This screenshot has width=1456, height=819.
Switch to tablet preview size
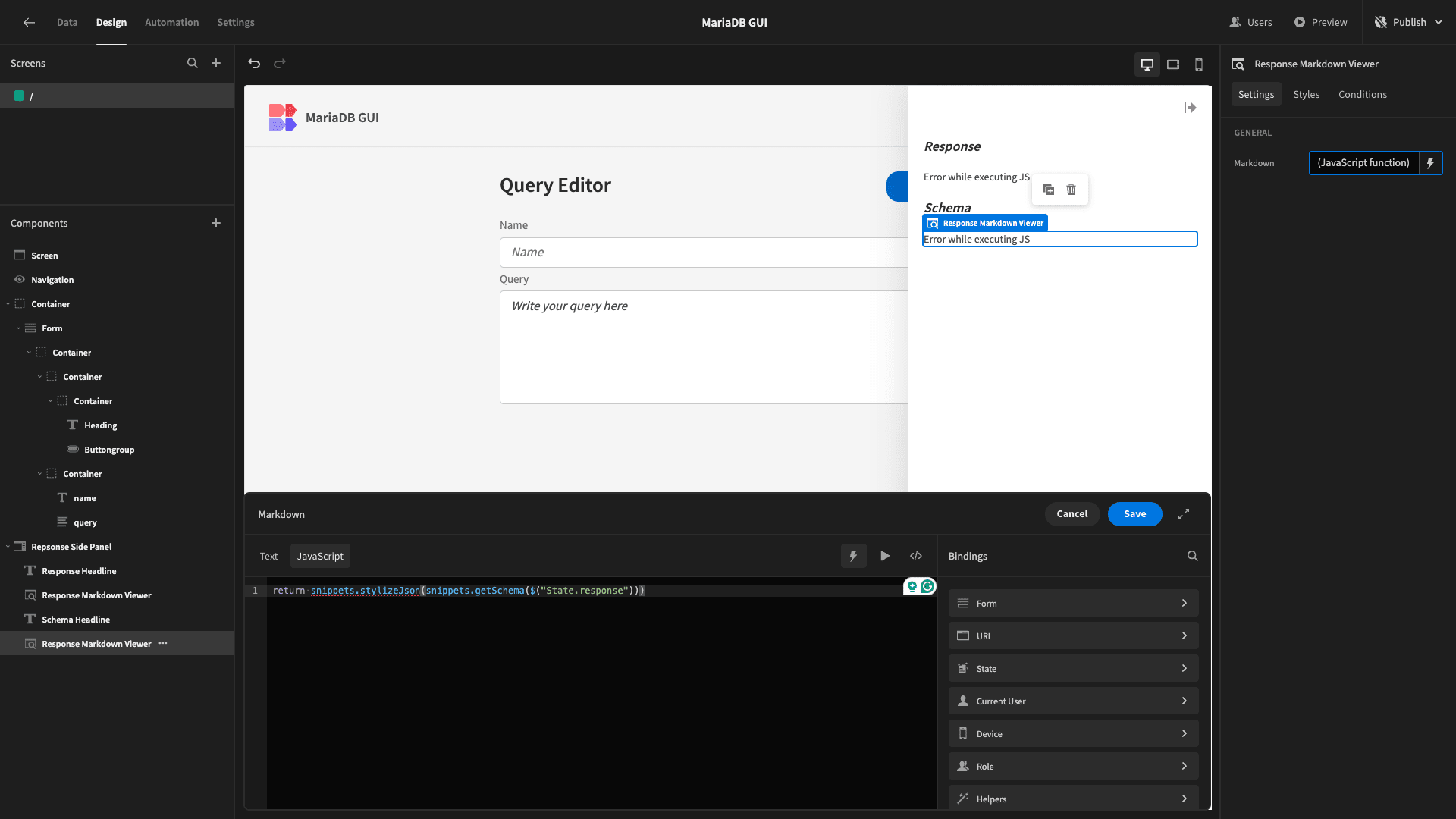click(x=1173, y=64)
